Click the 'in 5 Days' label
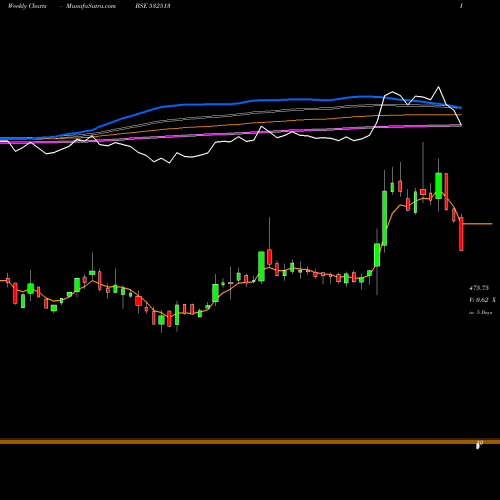The width and height of the screenshot is (500, 500). [481, 313]
